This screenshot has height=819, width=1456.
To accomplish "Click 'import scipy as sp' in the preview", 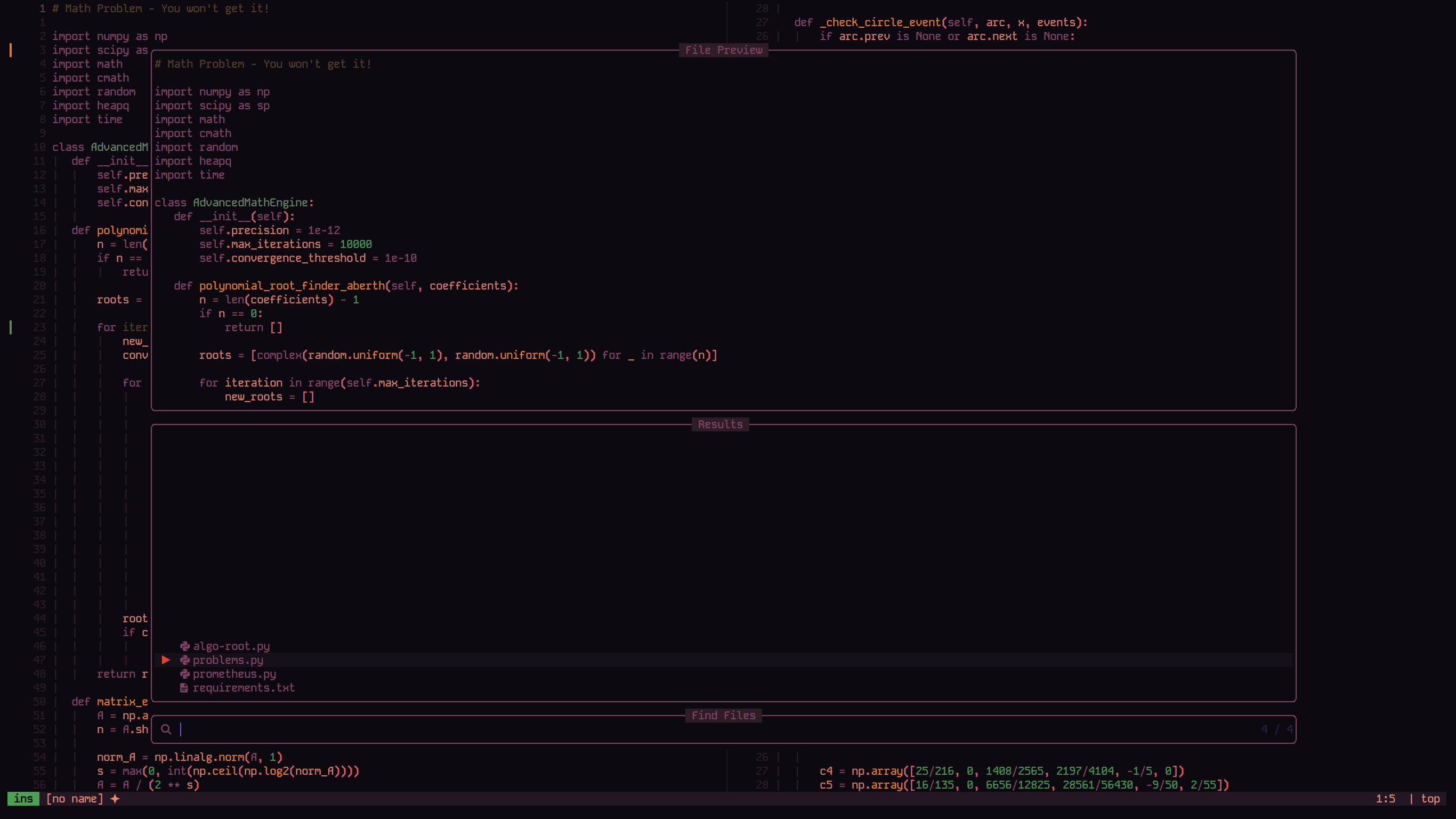I will [x=212, y=106].
